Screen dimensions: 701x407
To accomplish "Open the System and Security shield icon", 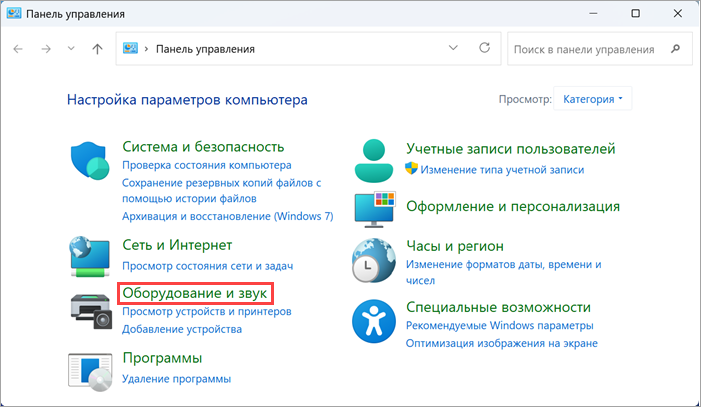I will [90, 161].
